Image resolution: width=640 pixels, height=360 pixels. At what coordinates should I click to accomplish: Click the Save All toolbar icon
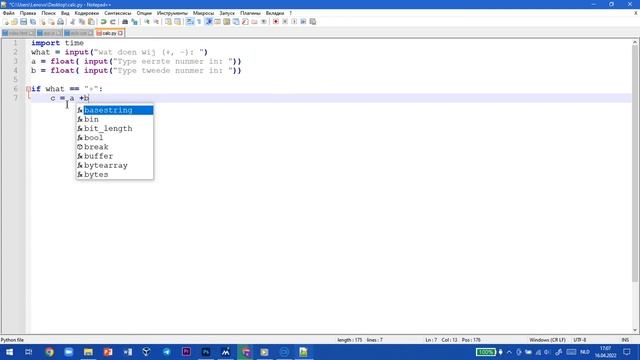point(33,22)
